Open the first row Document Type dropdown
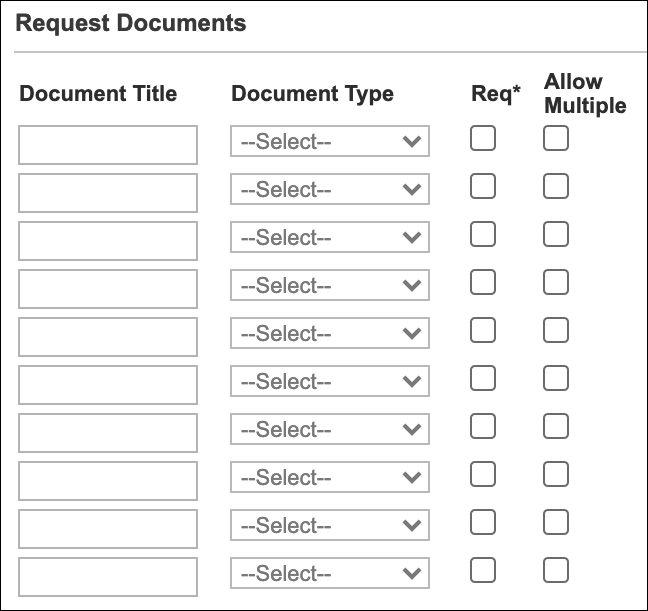 [x=330, y=142]
